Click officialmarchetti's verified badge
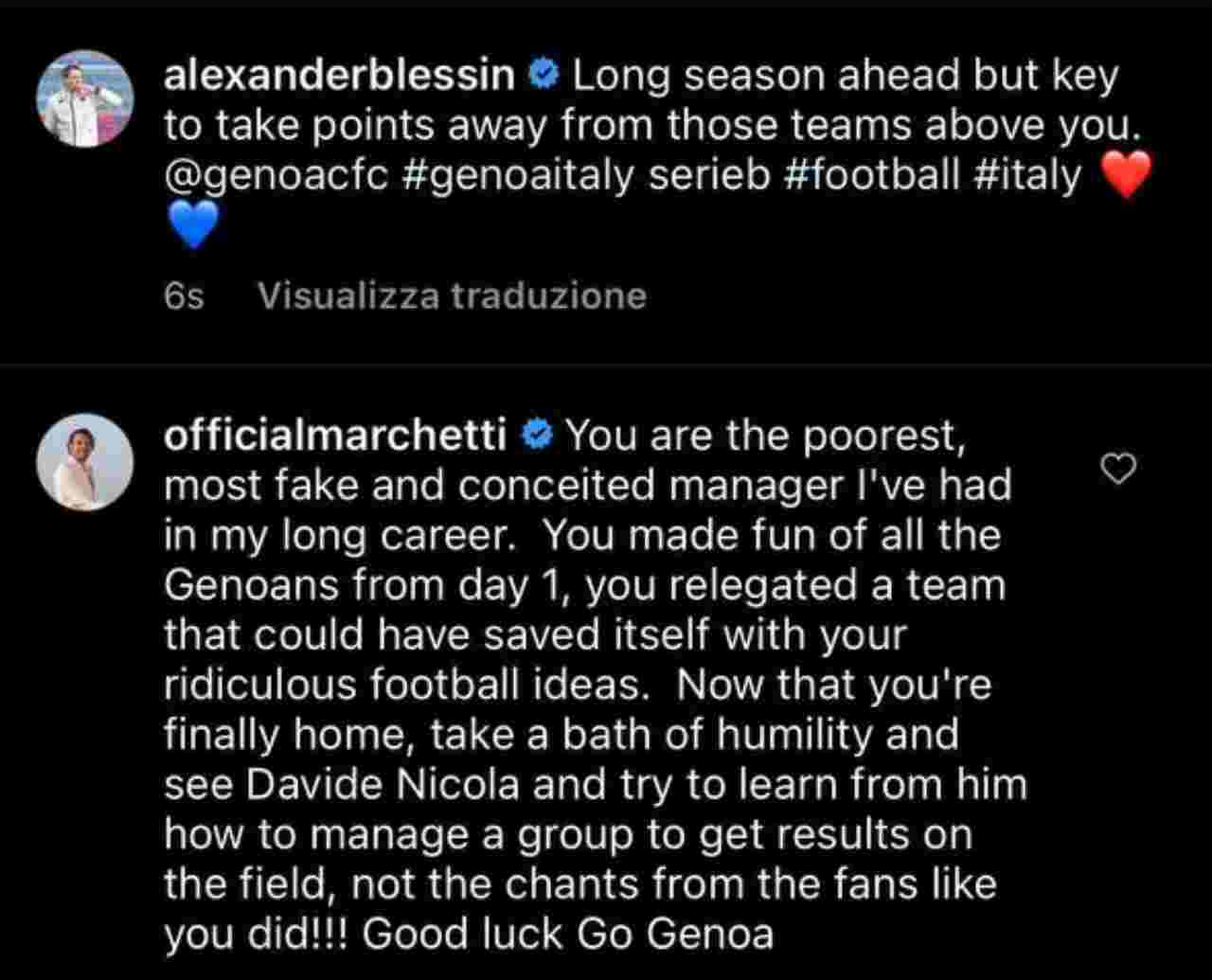Viewport: 1212px width, 980px height. pos(535,434)
